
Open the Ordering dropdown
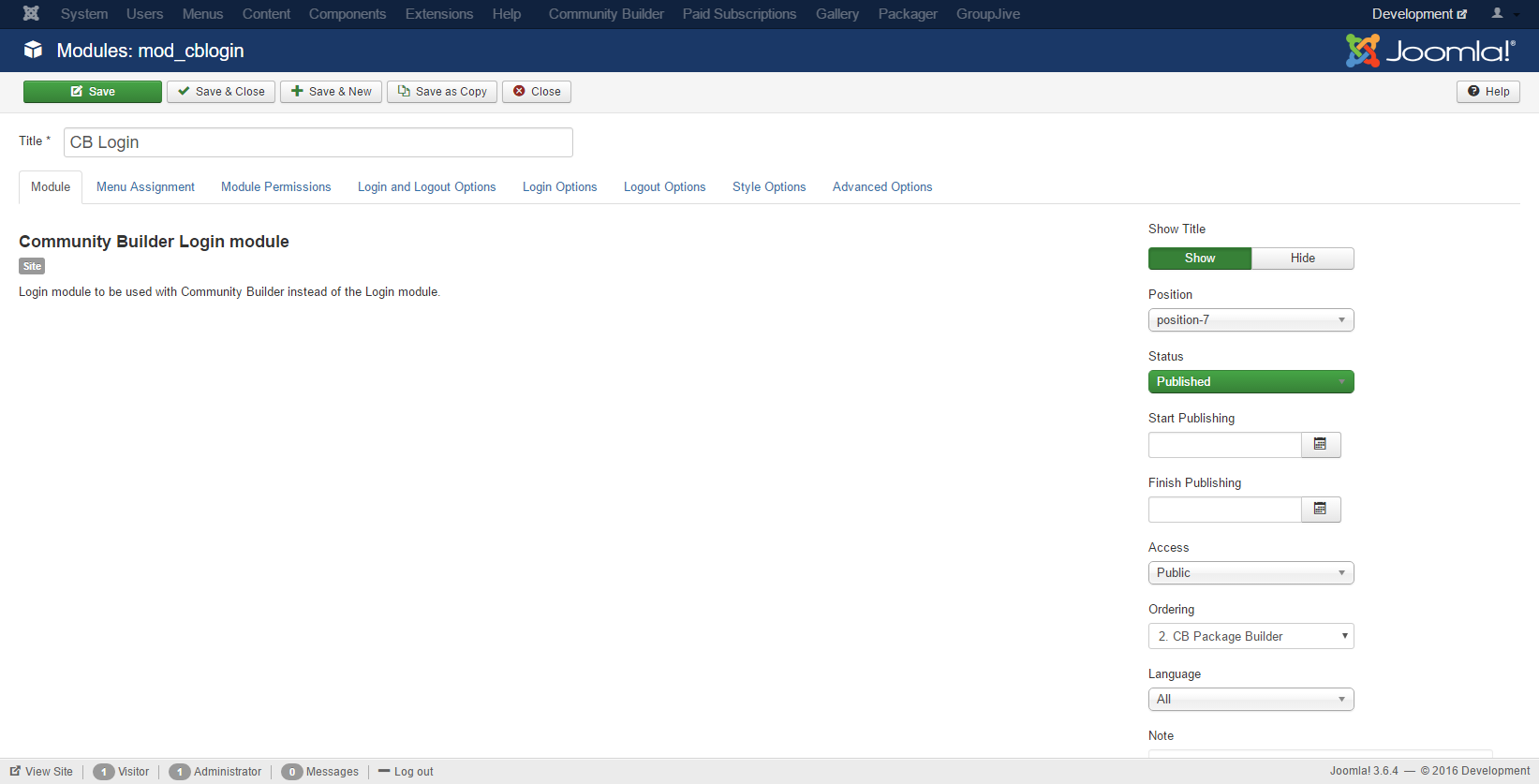point(1251,637)
